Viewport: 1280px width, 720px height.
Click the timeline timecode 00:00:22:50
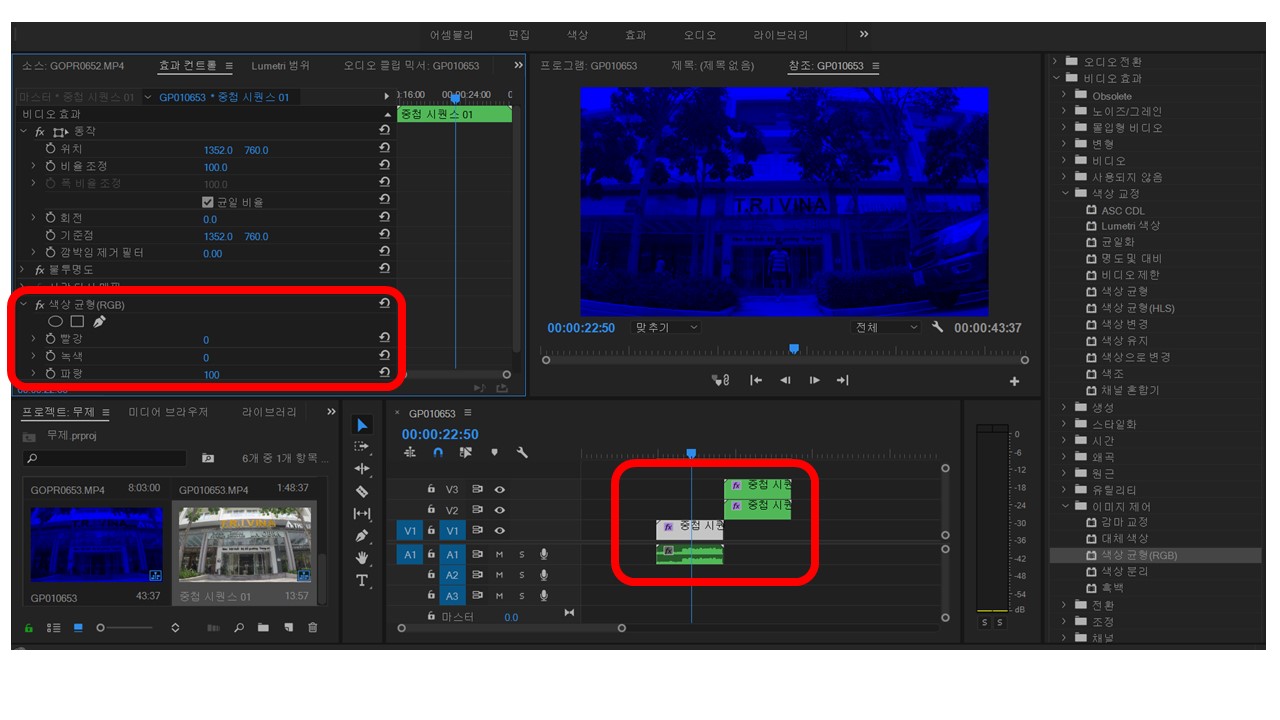(440, 434)
